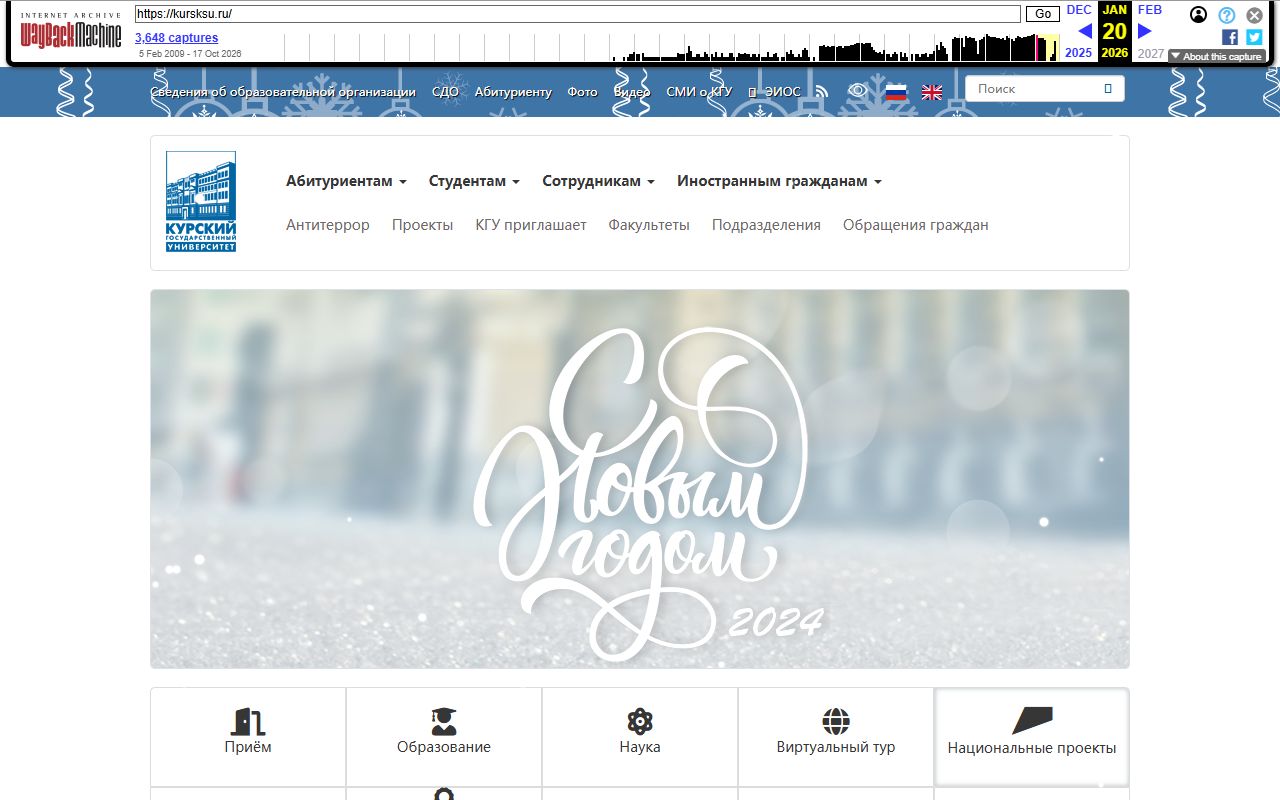
Task: Click the Поиск search field
Action: tap(1045, 89)
